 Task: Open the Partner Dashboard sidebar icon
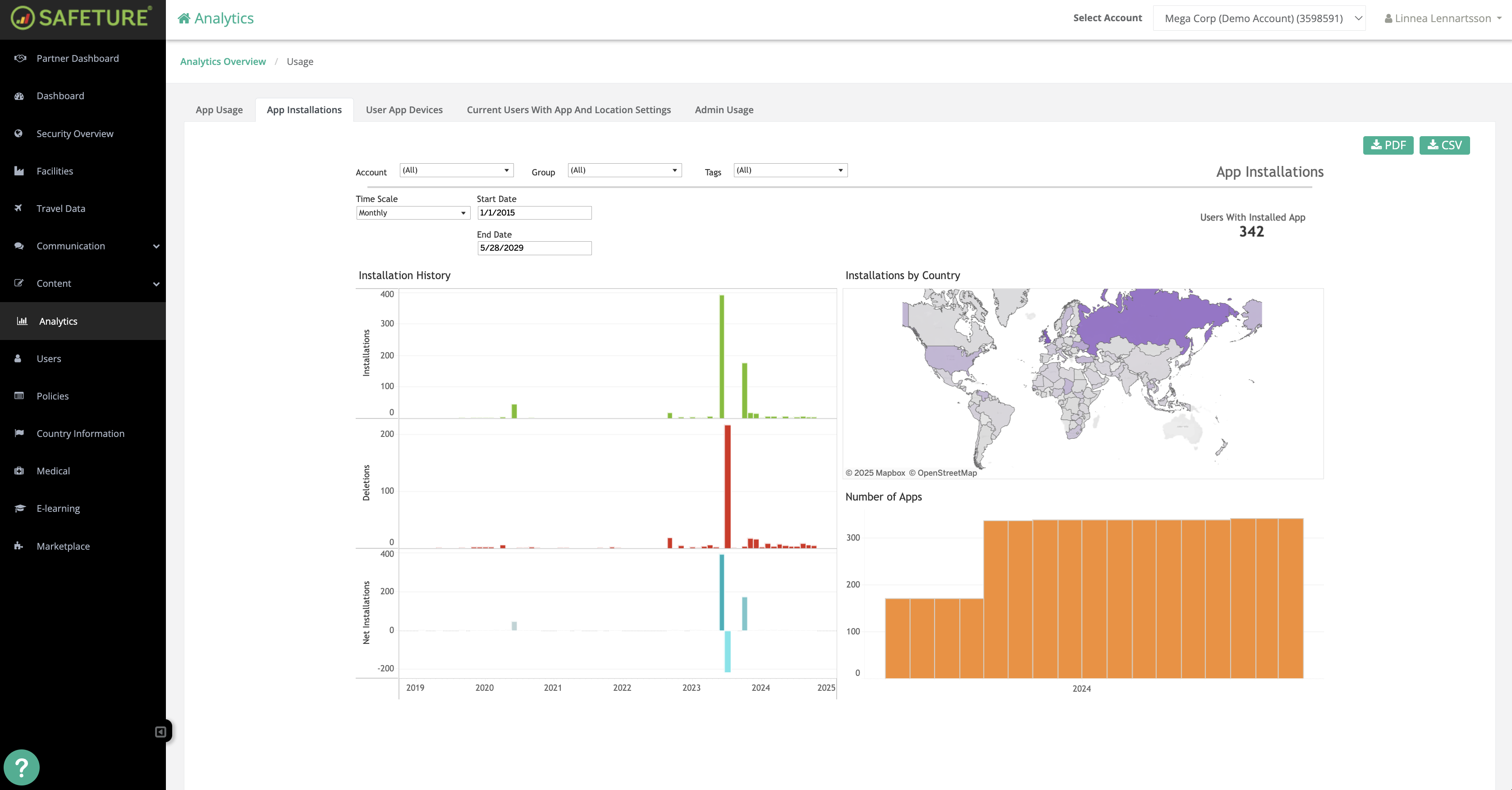(19, 58)
